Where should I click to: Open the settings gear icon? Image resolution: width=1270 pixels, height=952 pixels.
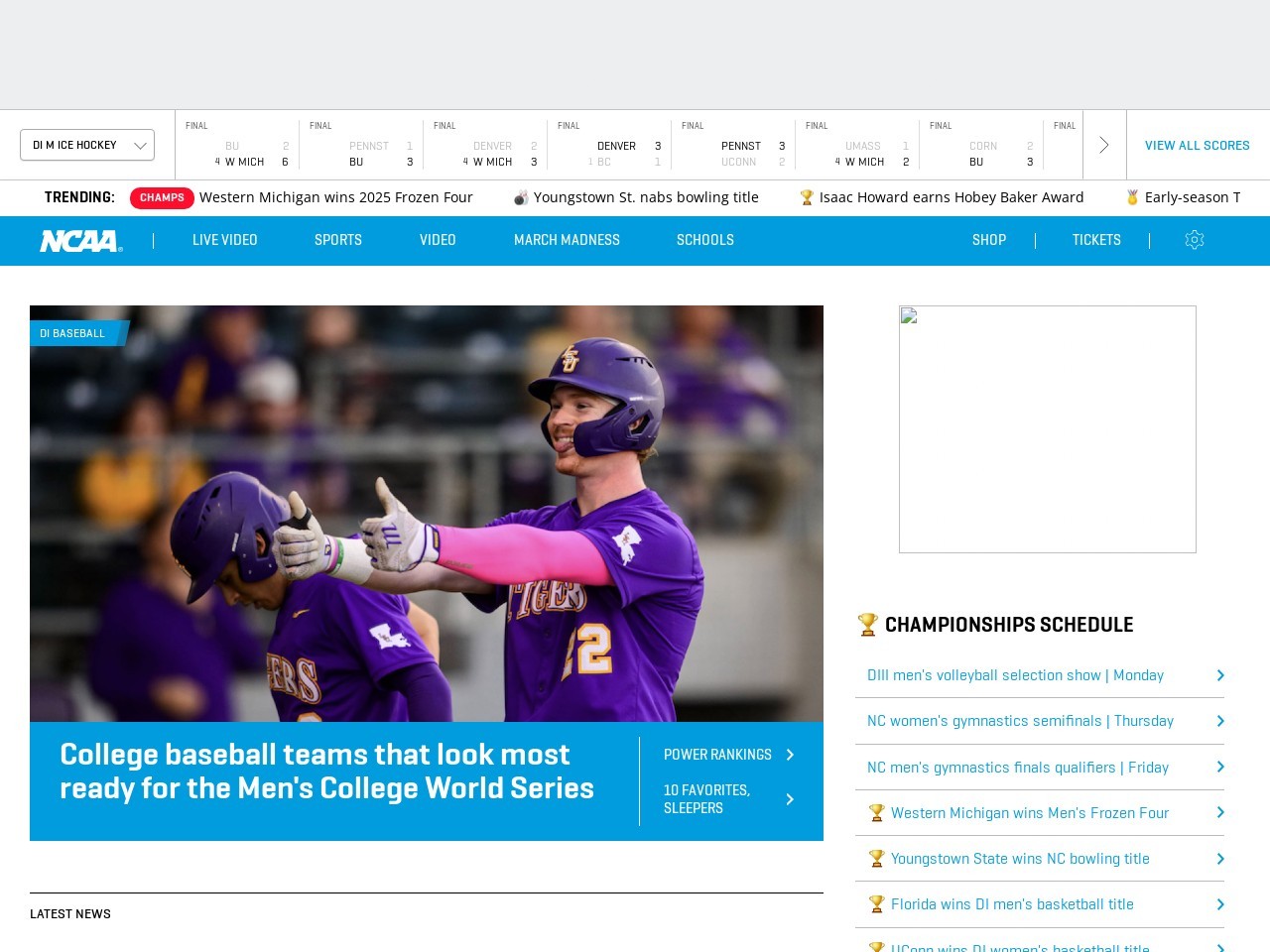click(x=1195, y=240)
